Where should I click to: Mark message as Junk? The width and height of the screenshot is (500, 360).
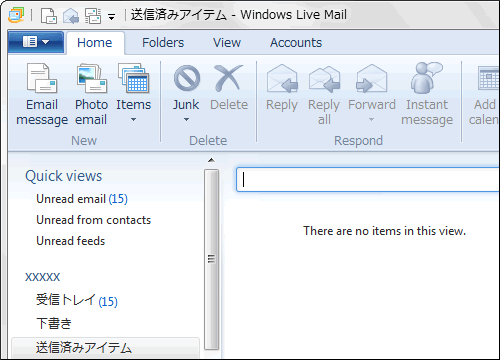[x=186, y=87]
